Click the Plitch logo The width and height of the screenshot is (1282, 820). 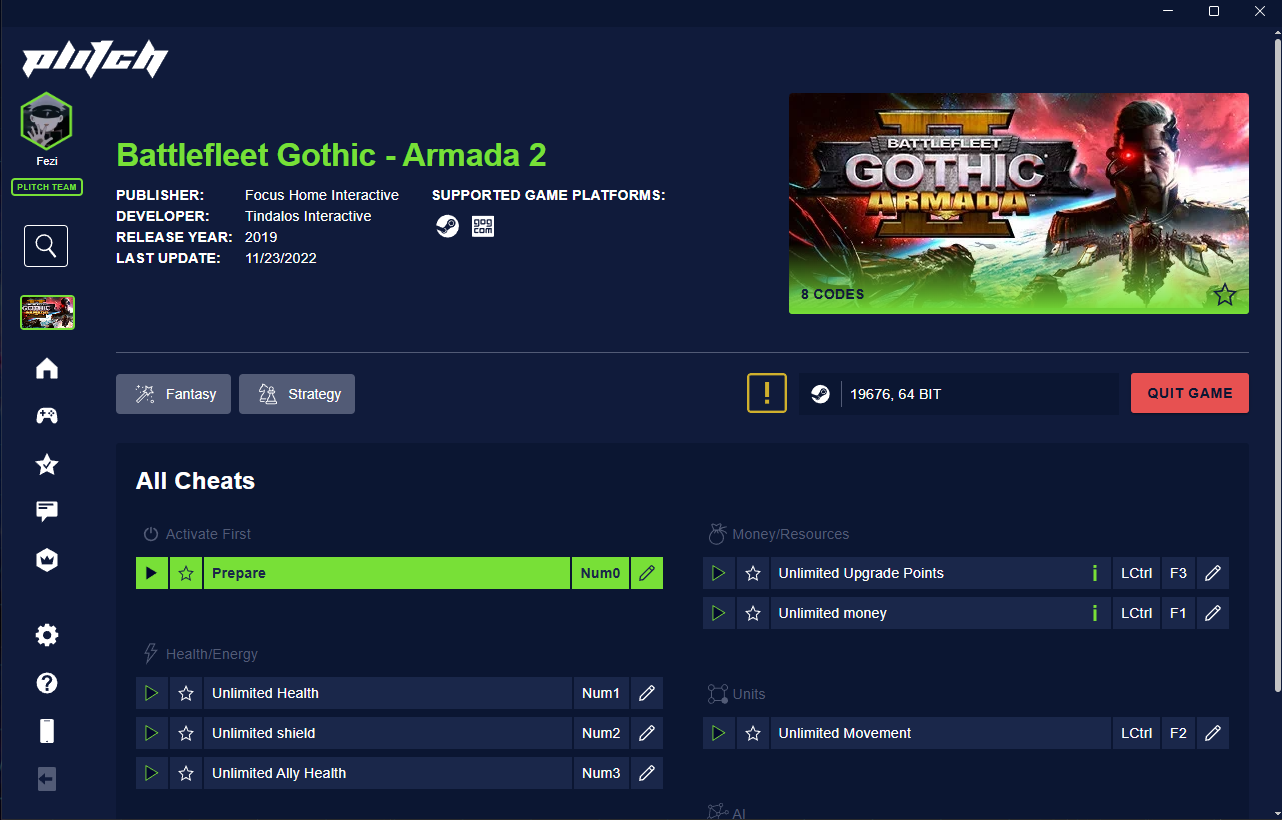pos(95,59)
